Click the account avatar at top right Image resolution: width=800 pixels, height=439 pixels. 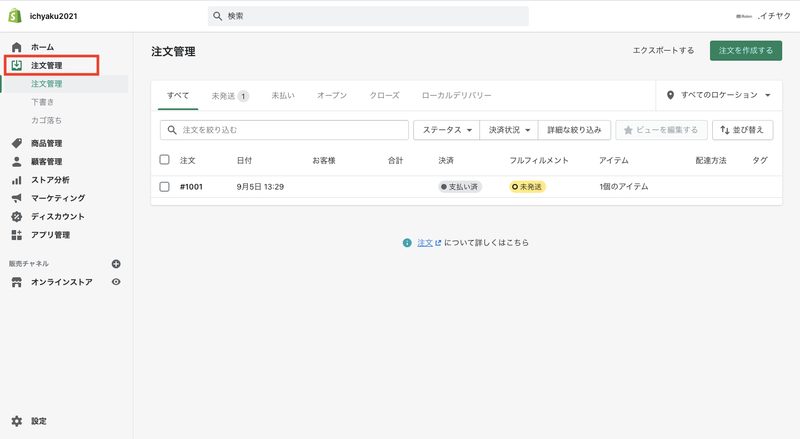pyautogui.click(x=744, y=16)
